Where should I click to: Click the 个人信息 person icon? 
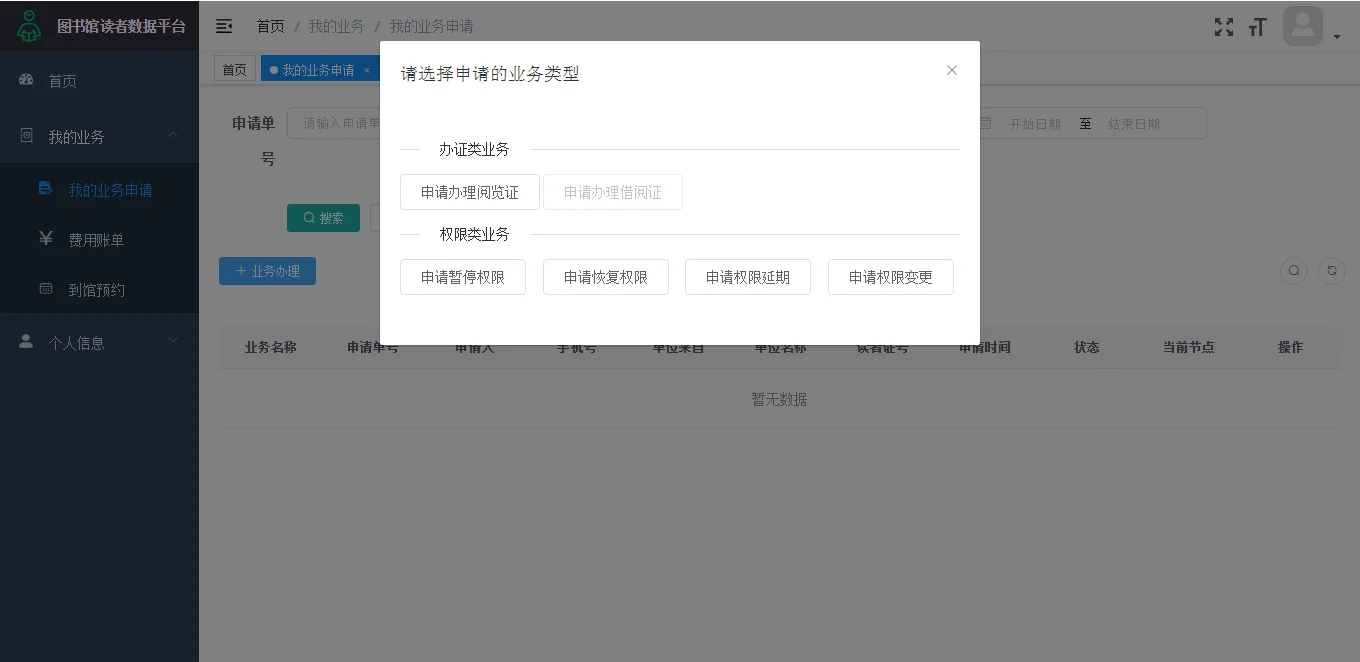[27, 342]
